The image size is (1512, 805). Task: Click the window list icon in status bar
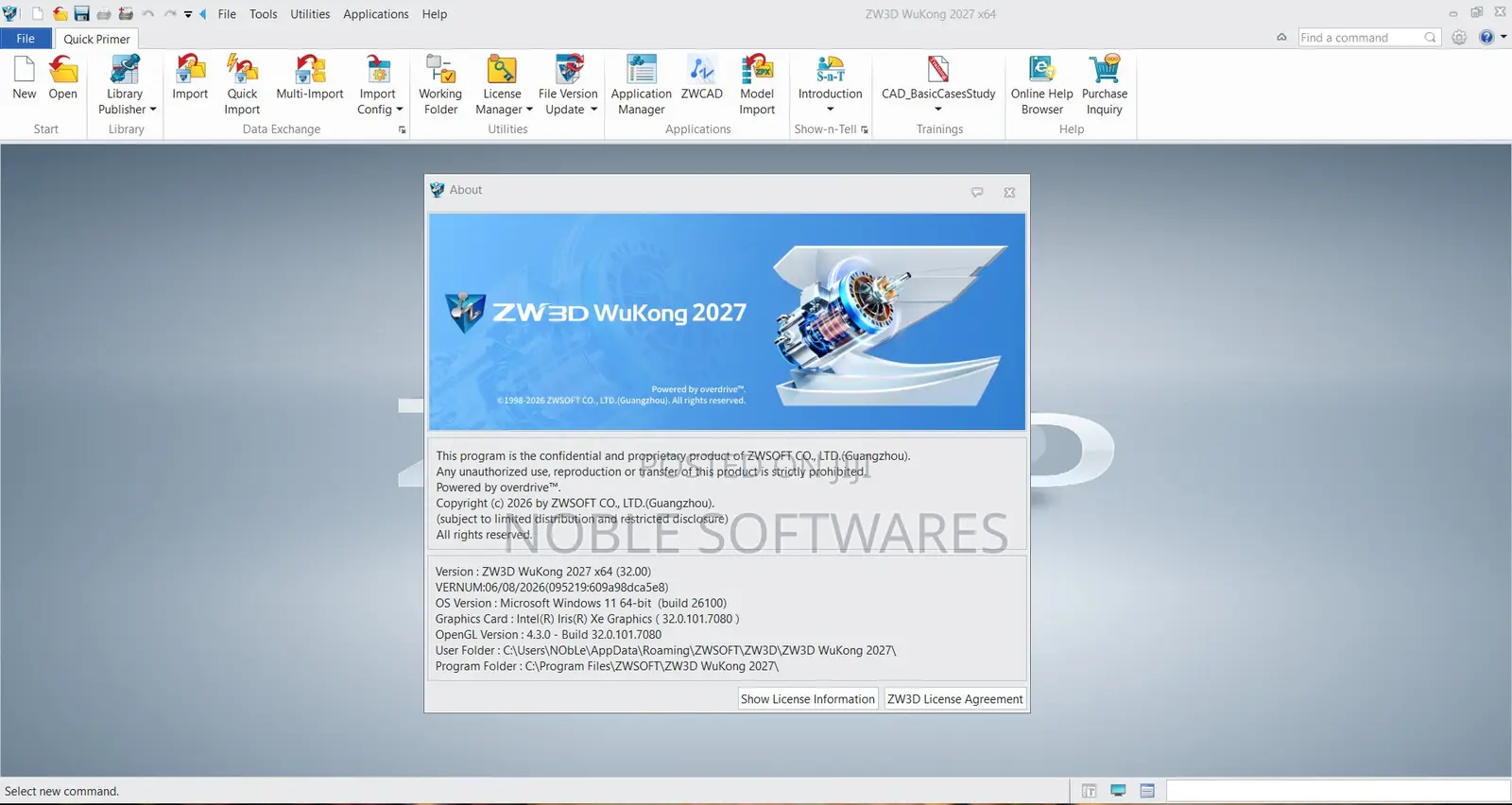click(1147, 791)
